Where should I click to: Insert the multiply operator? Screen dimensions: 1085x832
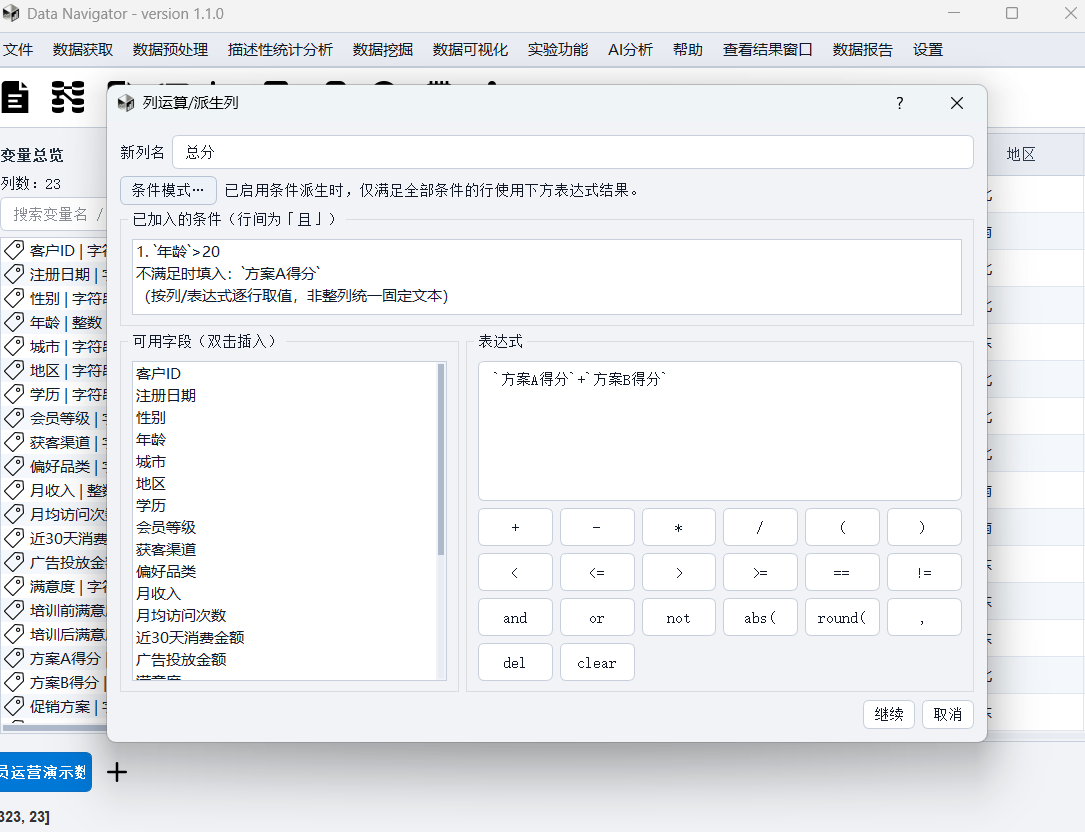click(679, 527)
